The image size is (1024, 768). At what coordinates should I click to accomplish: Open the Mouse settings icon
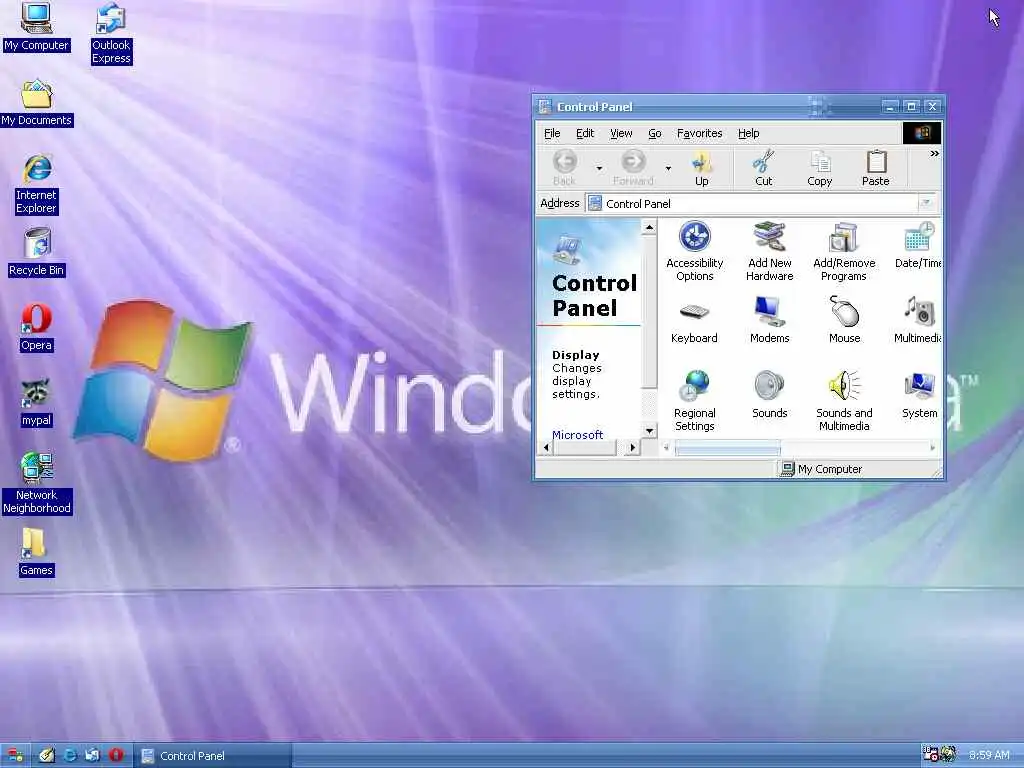click(x=844, y=321)
